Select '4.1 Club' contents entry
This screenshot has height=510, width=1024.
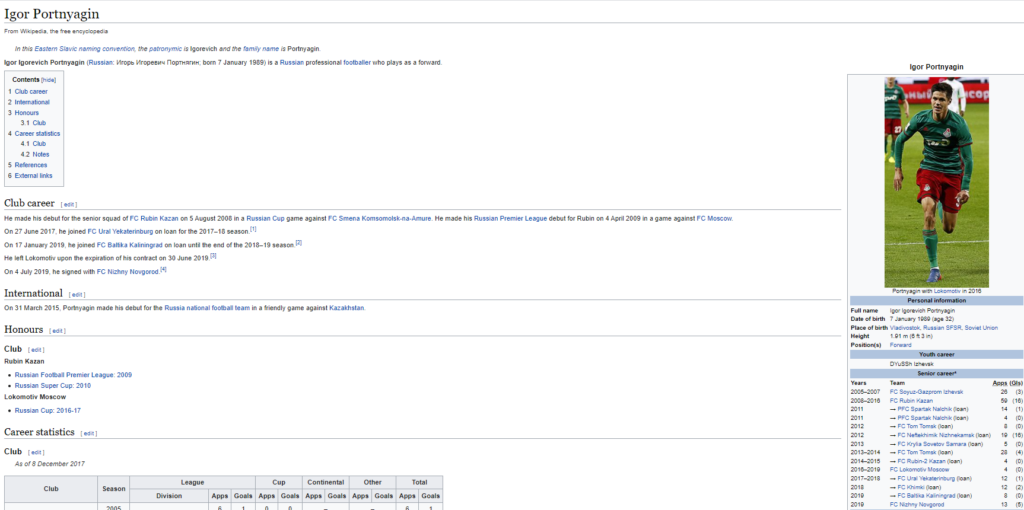pyautogui.click(x=33, y=144)
